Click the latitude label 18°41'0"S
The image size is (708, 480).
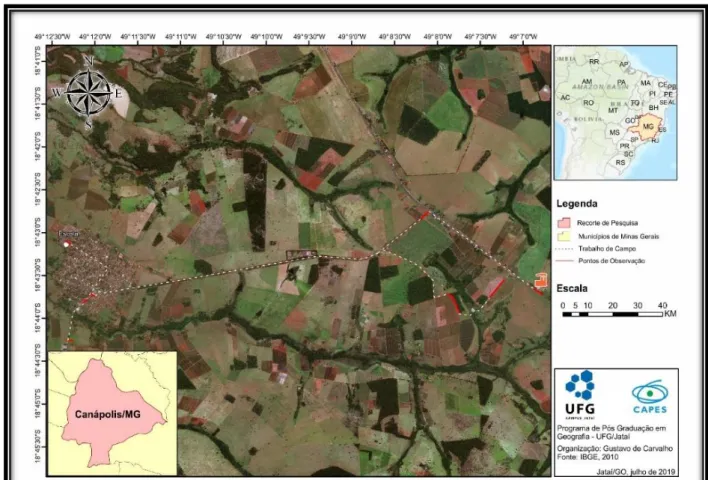click(x=38, y=61)
